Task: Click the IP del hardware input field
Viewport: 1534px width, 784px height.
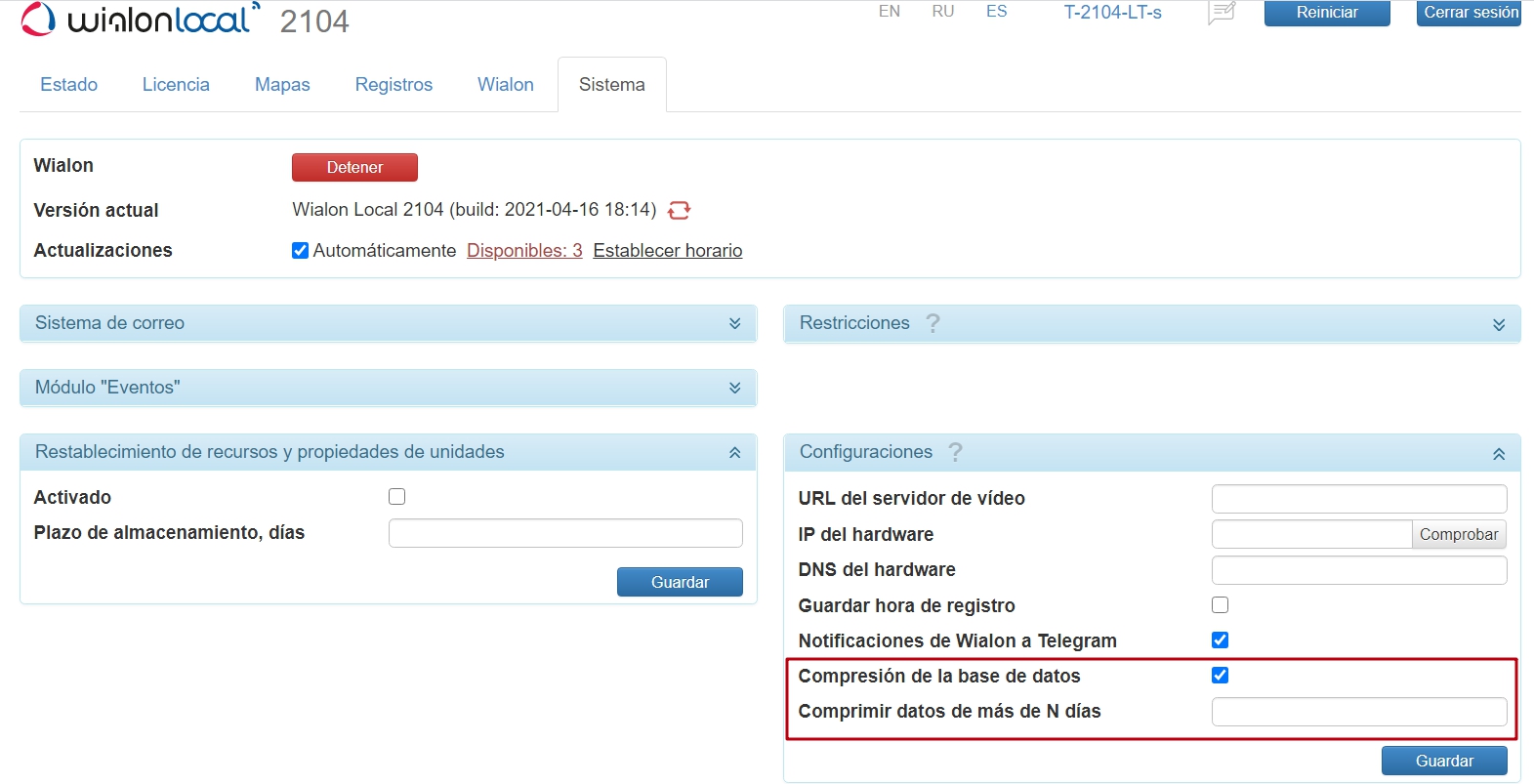Action: pyautogui.click(x=1311, y=534)
